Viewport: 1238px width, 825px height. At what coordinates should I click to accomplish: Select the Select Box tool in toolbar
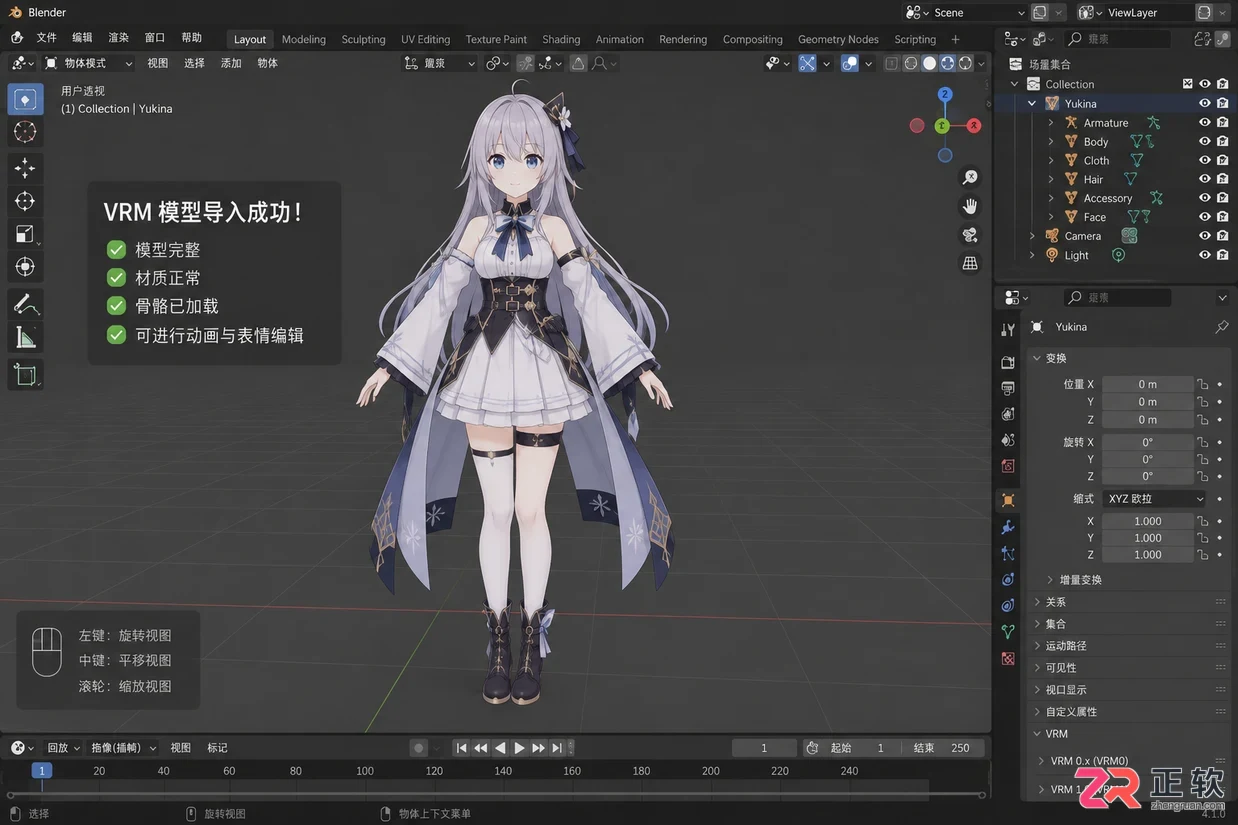(26, 99)
